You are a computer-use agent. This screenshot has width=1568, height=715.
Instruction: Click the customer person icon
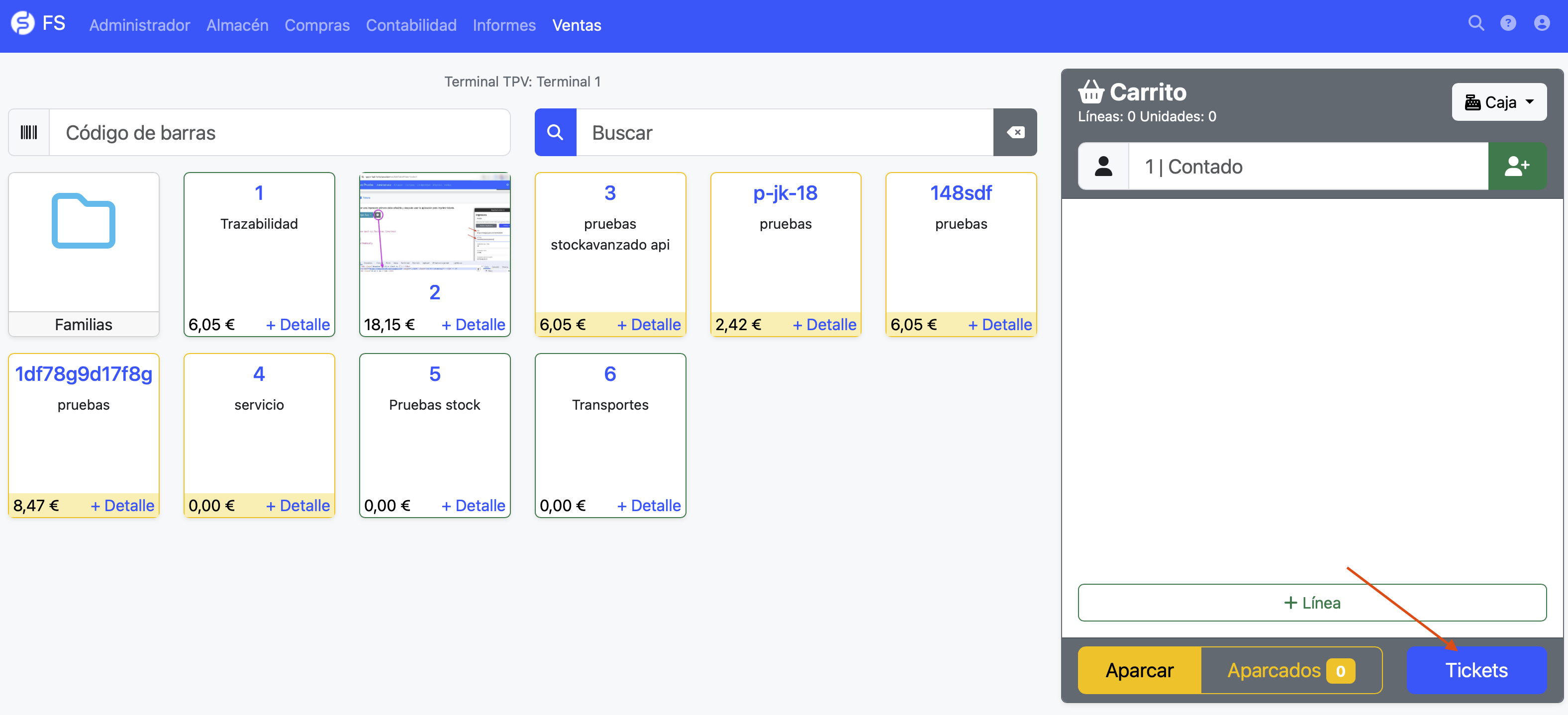1103,166
